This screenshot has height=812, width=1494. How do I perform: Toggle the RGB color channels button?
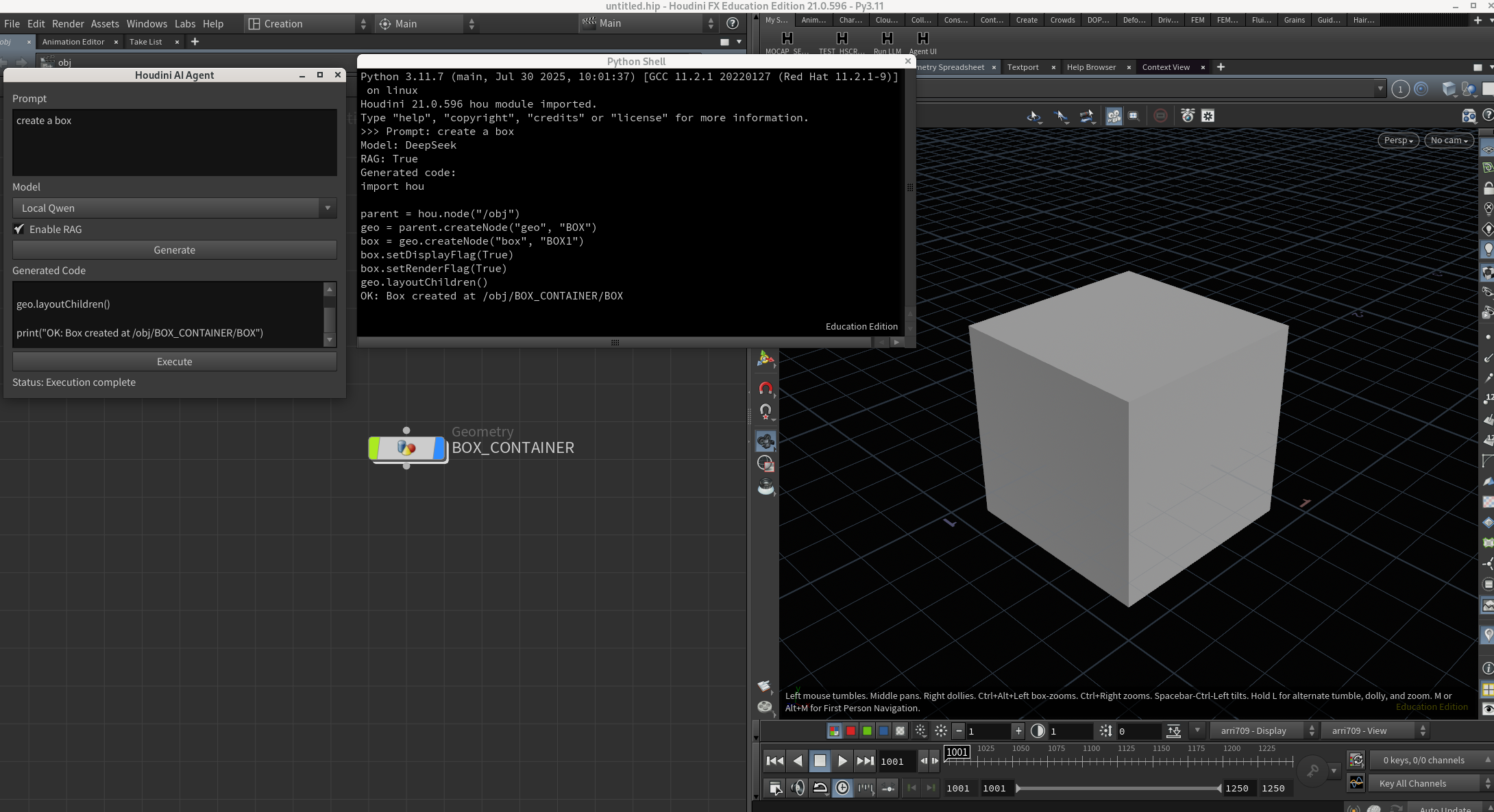pyautogui.click(x=834, y=731)
